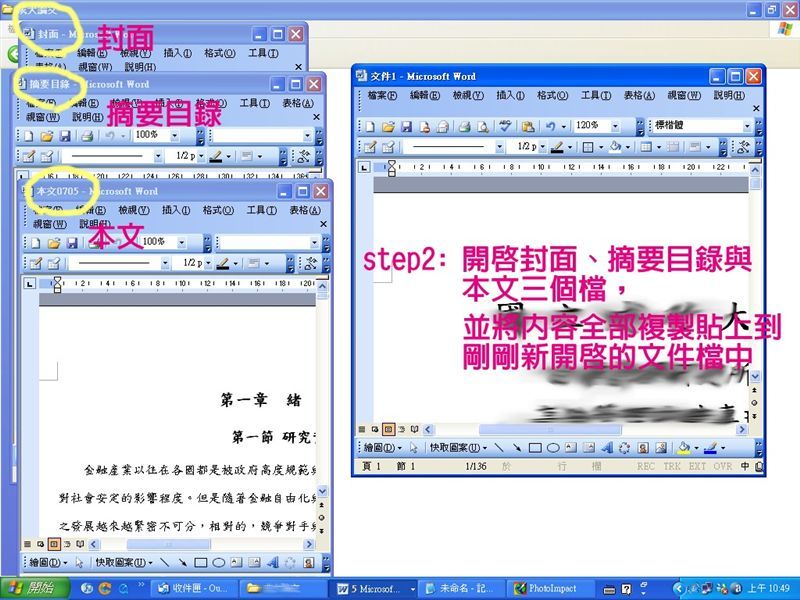
Task: Run spelling check in 文件1 toolbar
Action: [x=505, y=127]
